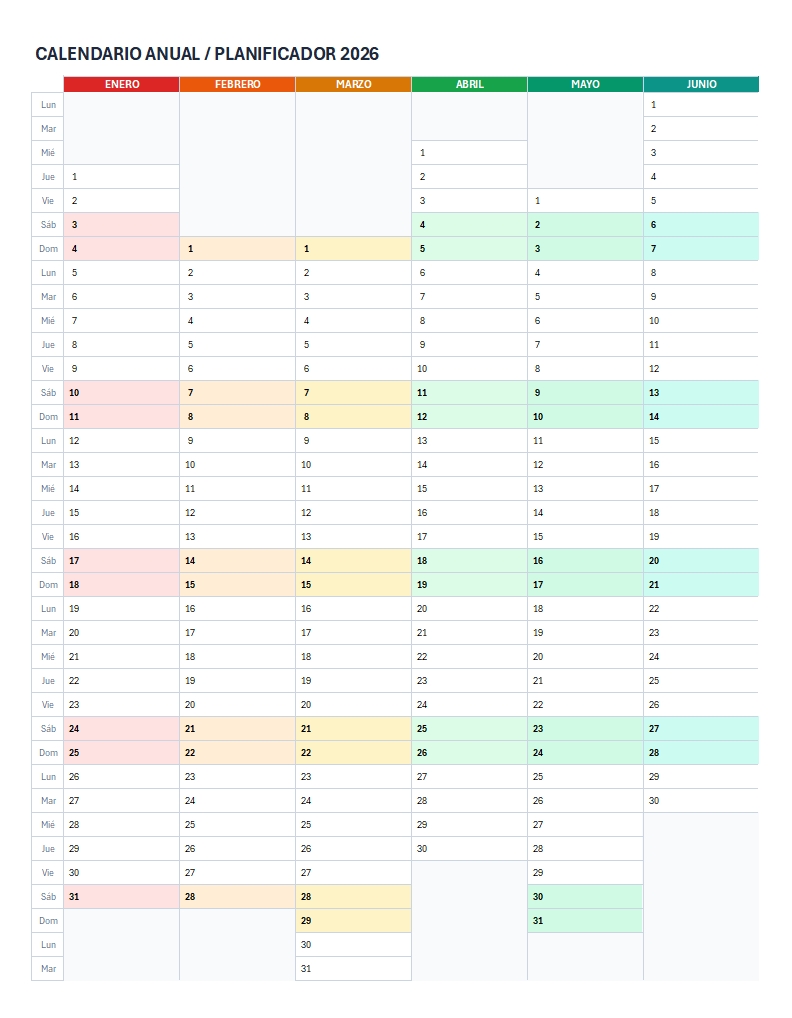Select the February 14 cell
Viewport: 792px width, 1018px height.
pos(237,561)
